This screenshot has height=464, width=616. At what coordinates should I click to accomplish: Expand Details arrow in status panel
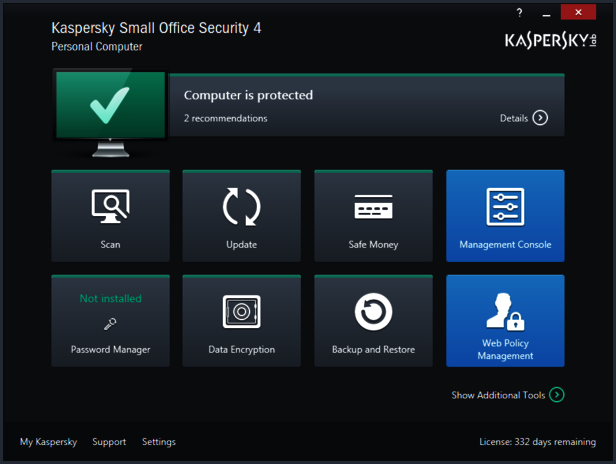(x=540, y=118)
